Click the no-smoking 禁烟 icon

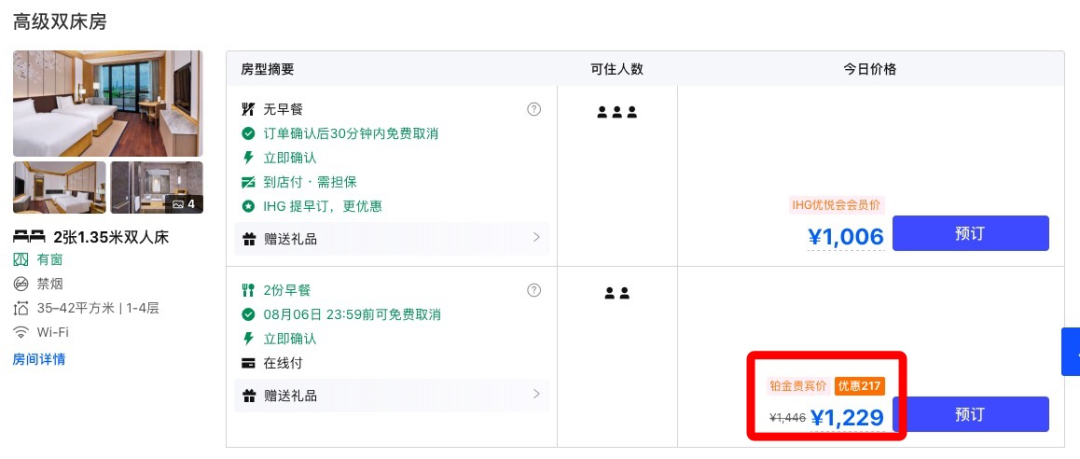[x=21, y=284]
